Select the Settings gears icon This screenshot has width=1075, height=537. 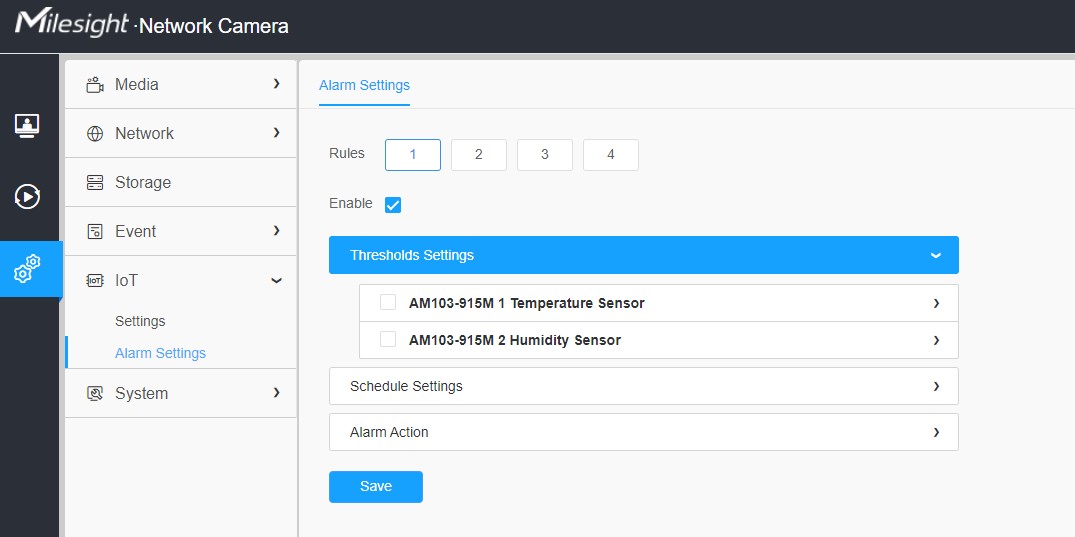pyautogui.click(x=27, y=269)
